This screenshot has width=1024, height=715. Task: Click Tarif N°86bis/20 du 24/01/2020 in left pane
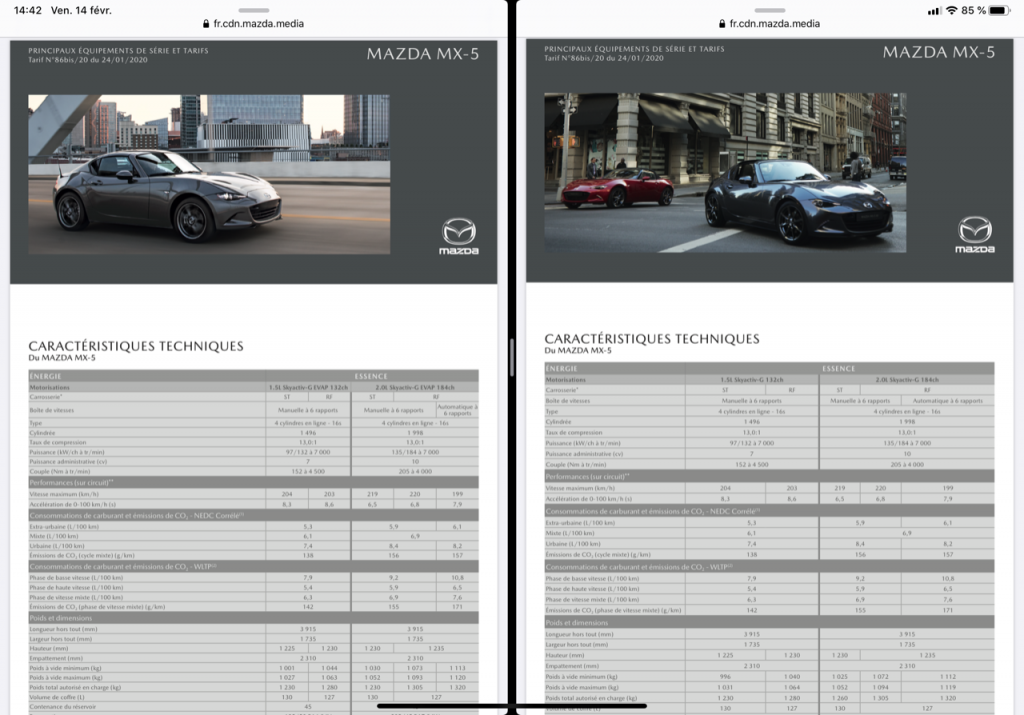coord(88,59)
